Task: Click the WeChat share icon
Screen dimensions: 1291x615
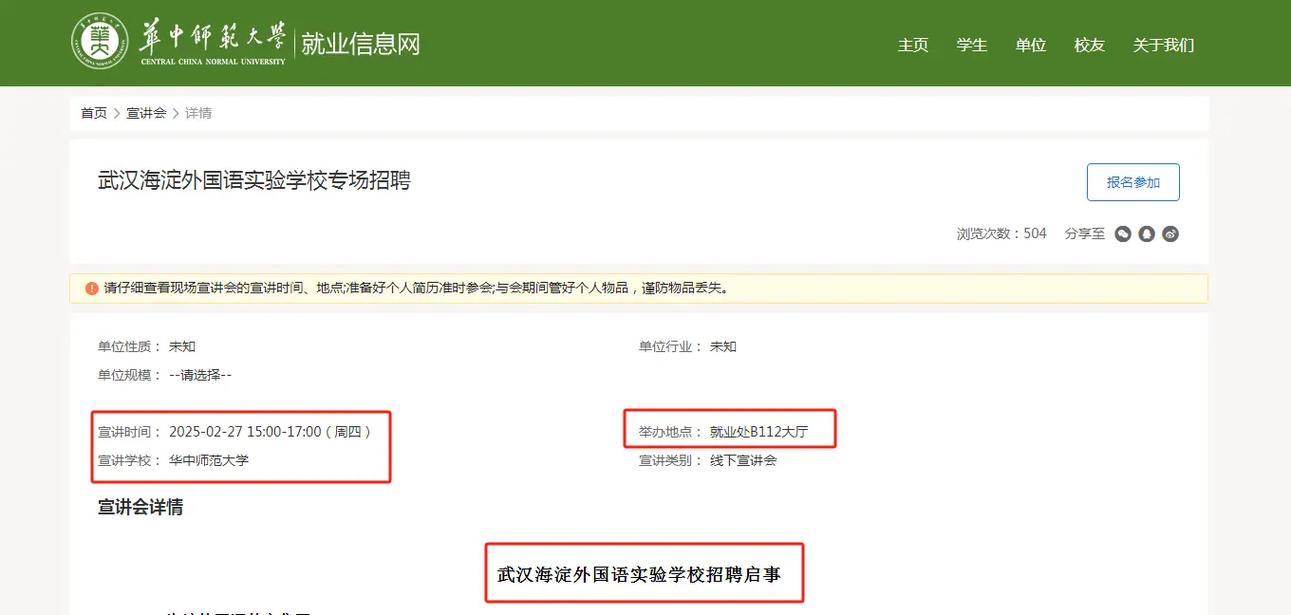Action: tap(1122, 233)
